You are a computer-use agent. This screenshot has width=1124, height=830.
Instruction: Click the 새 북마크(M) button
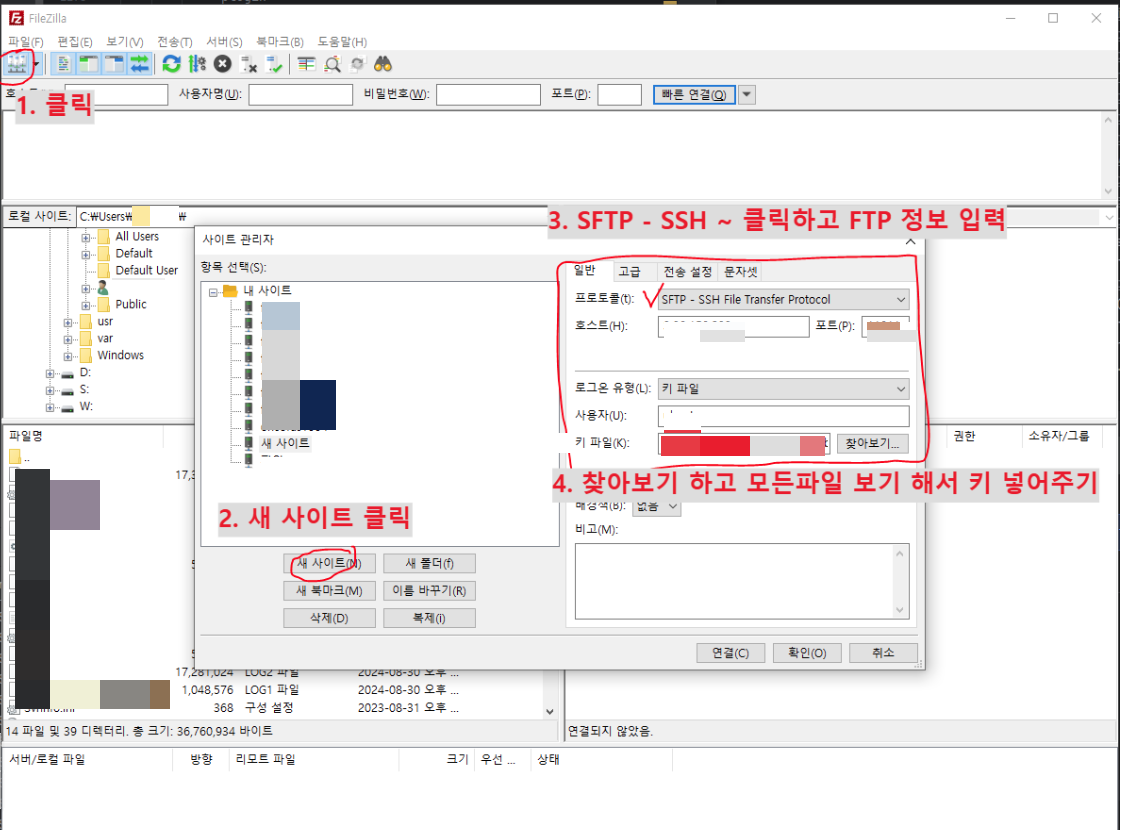pos(329,591)
